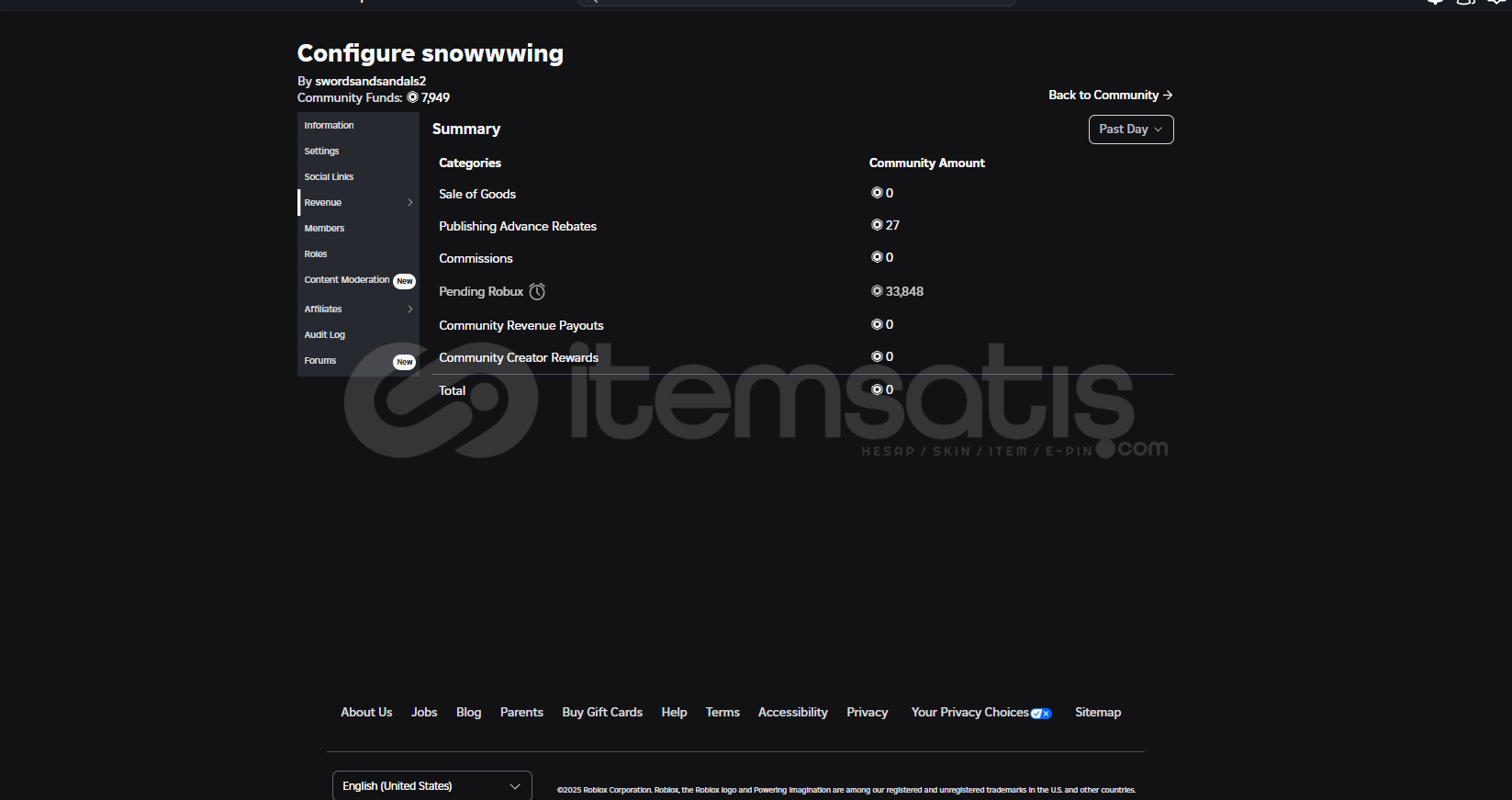Click the Summary heading
The height and width of the screenshot is (800, 1512).
[x=466, y=129]
